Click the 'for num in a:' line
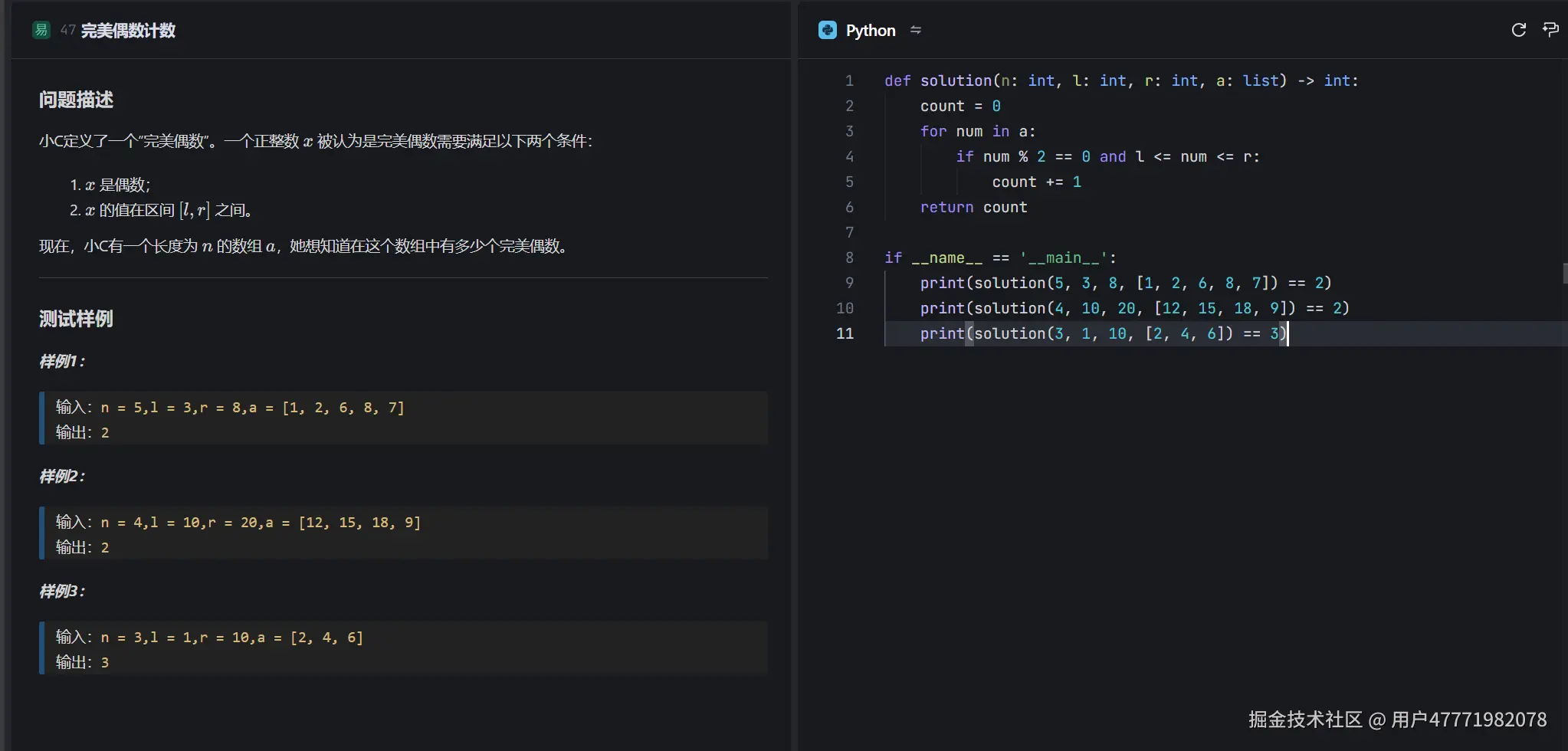The width and height of the screenshot is (1568, 751). (977, 131)
